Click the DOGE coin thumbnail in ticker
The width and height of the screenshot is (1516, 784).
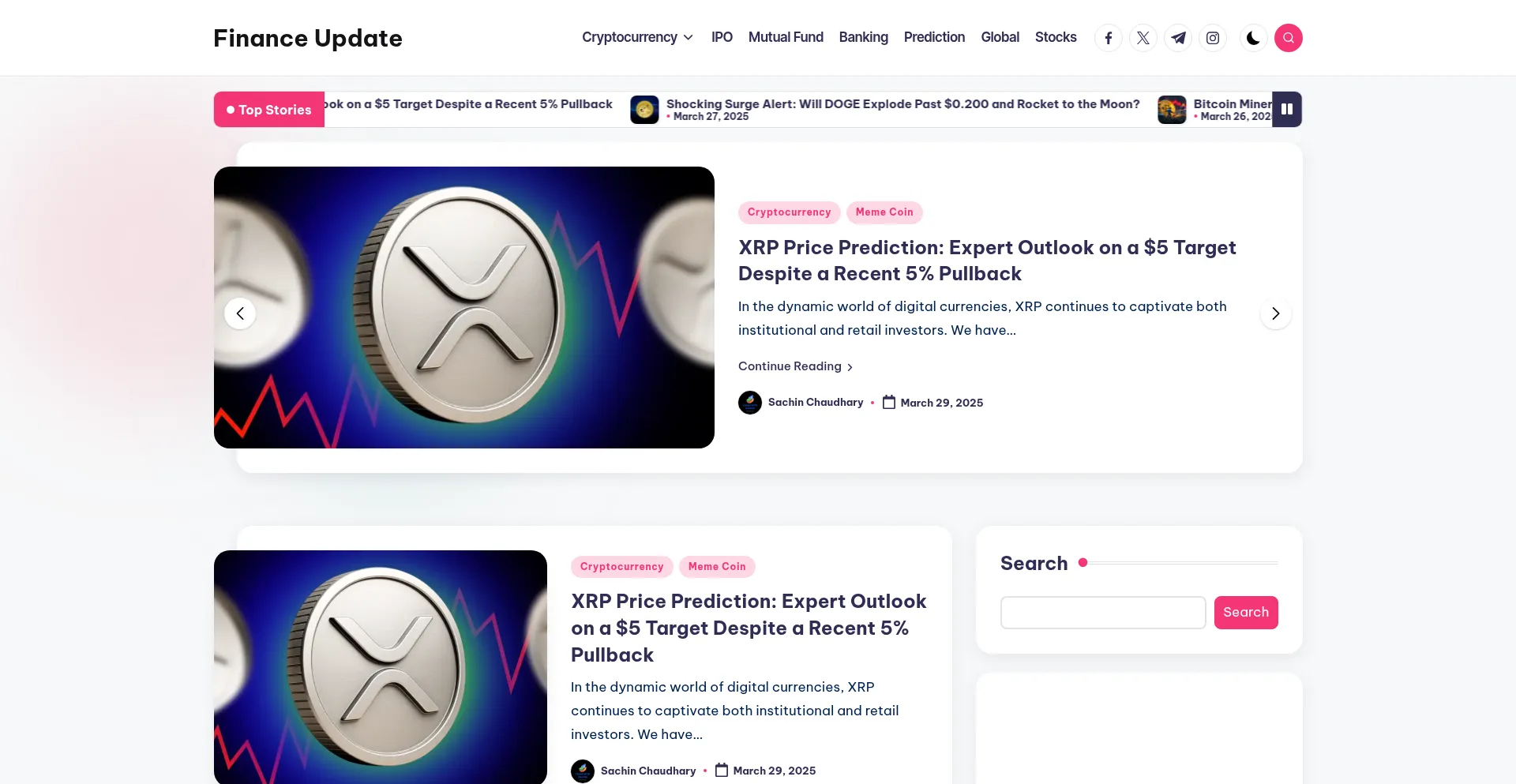click(x=644, y=110)
